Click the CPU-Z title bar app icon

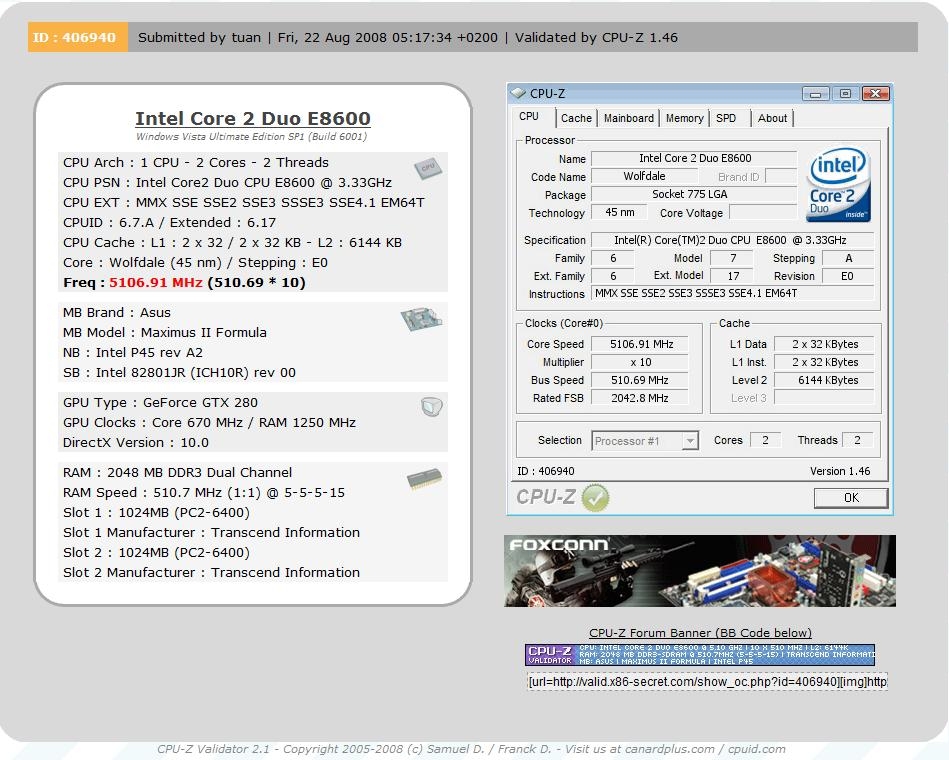[518, 93]
